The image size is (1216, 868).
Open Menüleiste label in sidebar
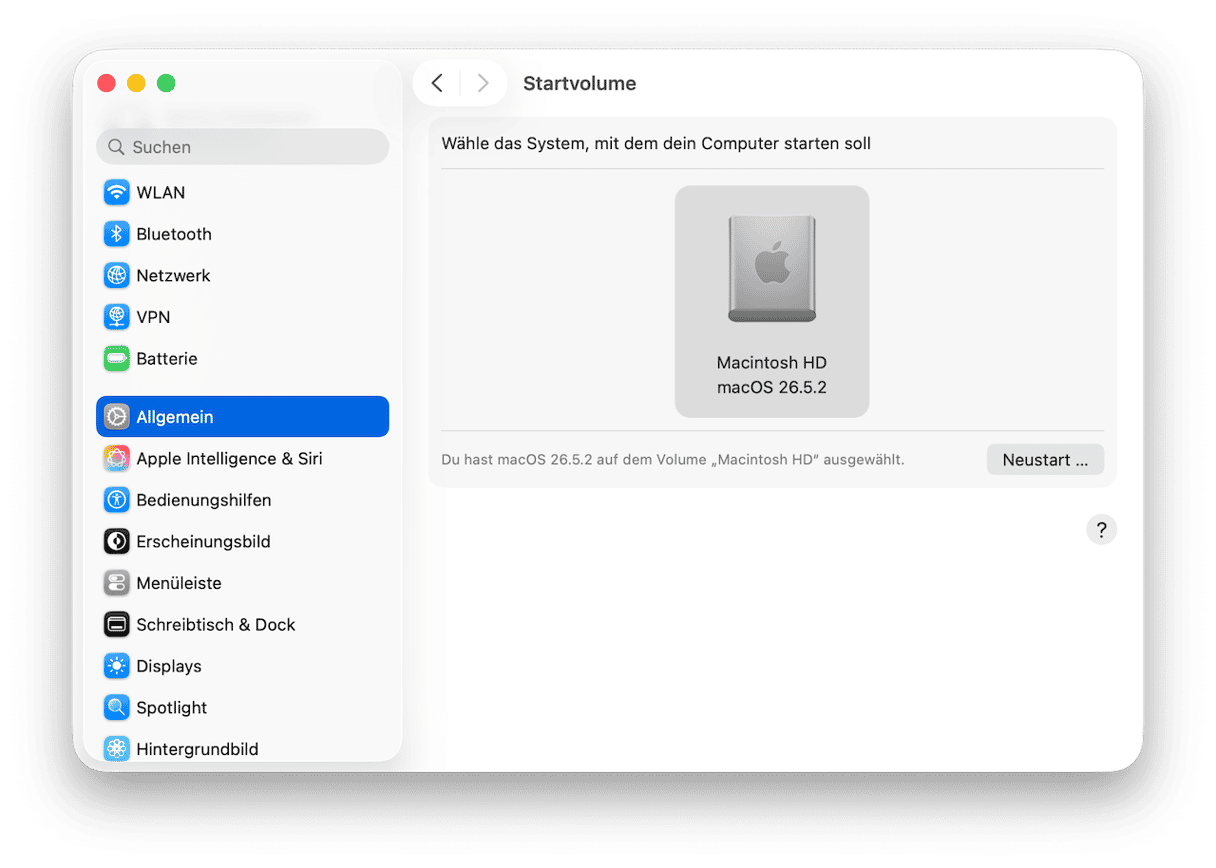pyautogui.click(x=179, y=583)
